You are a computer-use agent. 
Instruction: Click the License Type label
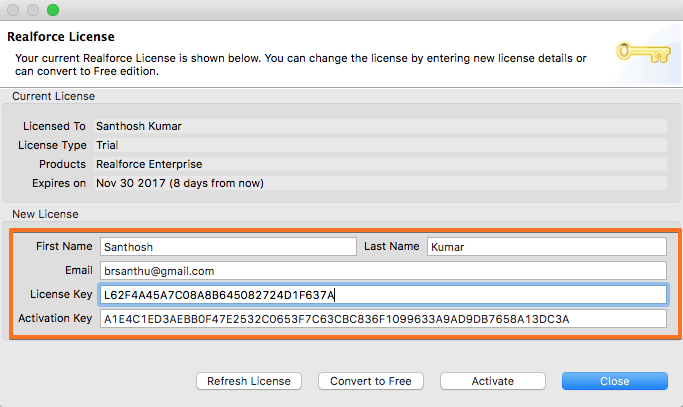pos(52,145)
